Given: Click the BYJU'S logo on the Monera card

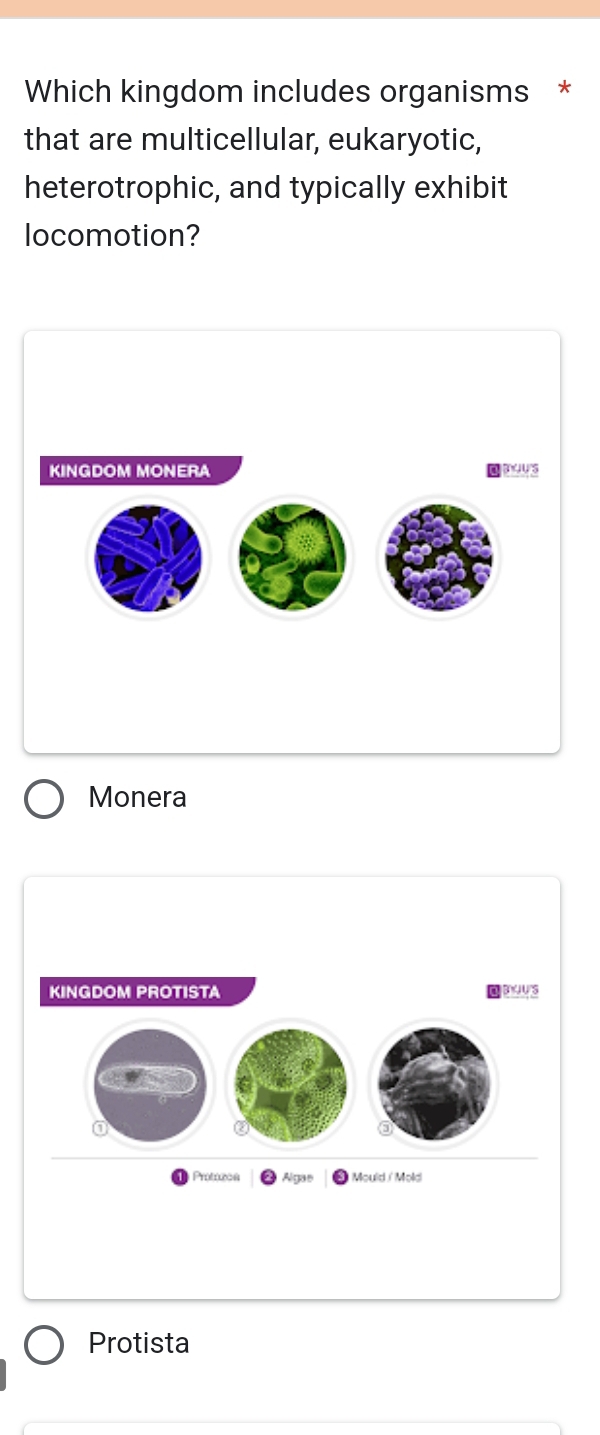Looking at the screenshot, I should (x=513, y=470).
